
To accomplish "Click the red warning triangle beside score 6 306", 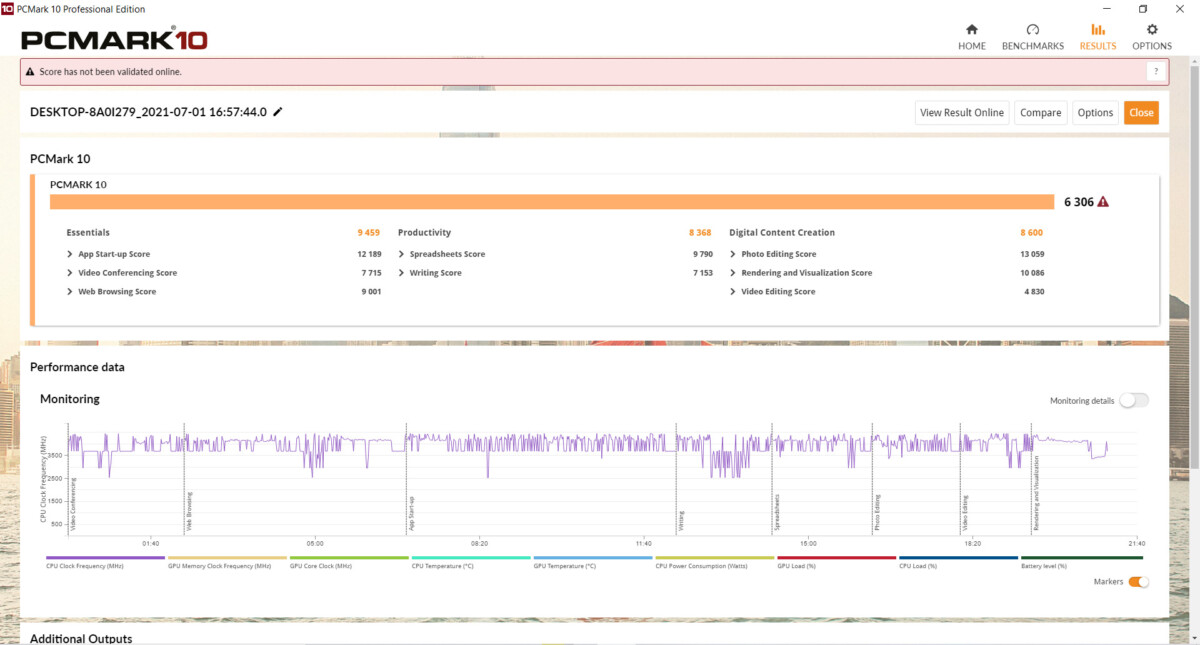I will (1103, 202).
